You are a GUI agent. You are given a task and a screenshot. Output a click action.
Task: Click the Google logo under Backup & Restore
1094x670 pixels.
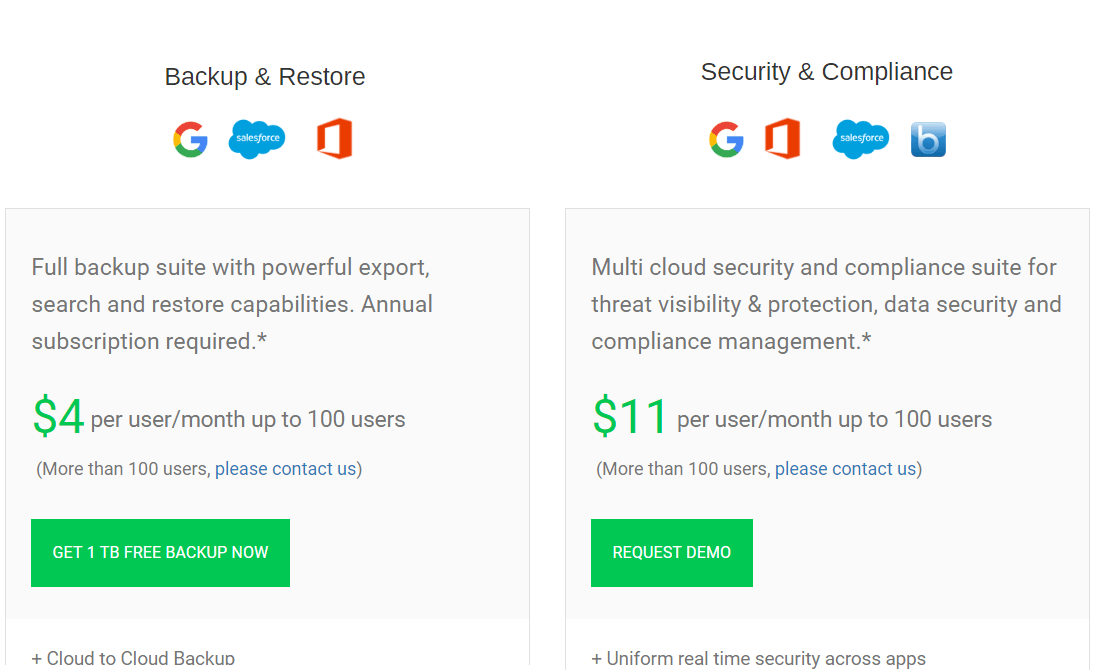(190, 139)
